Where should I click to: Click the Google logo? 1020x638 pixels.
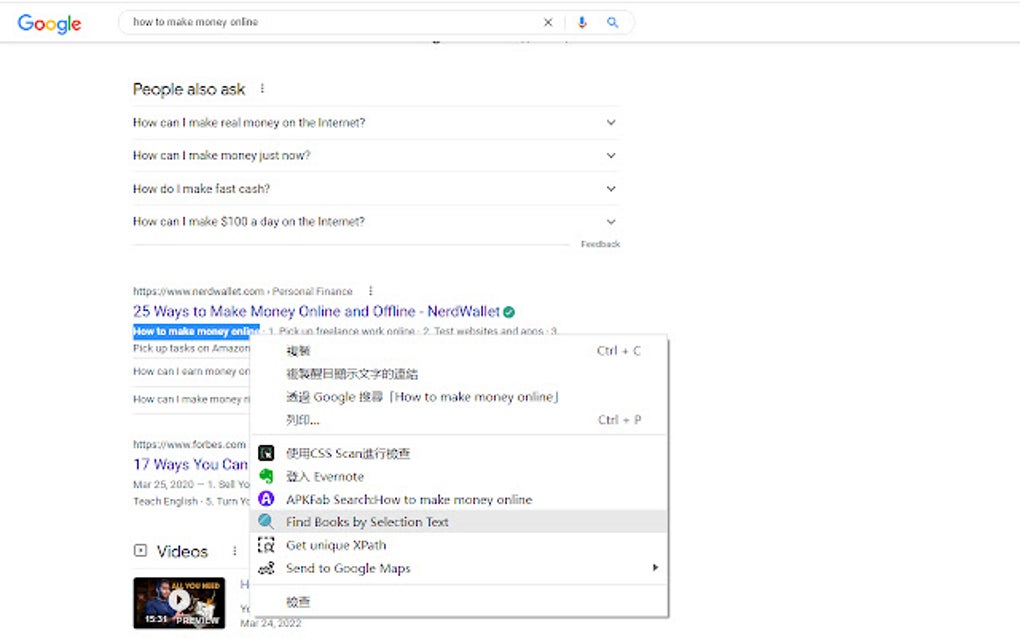(48, 22)
